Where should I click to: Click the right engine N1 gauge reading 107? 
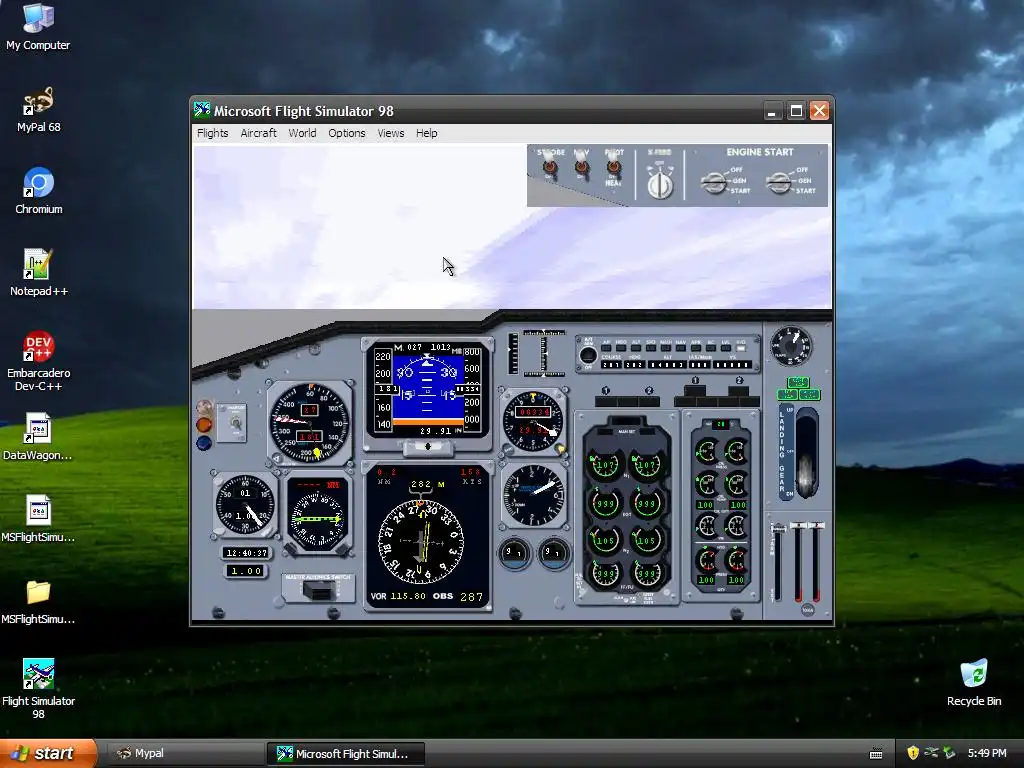pyautogui.click(x=647, y=464)
